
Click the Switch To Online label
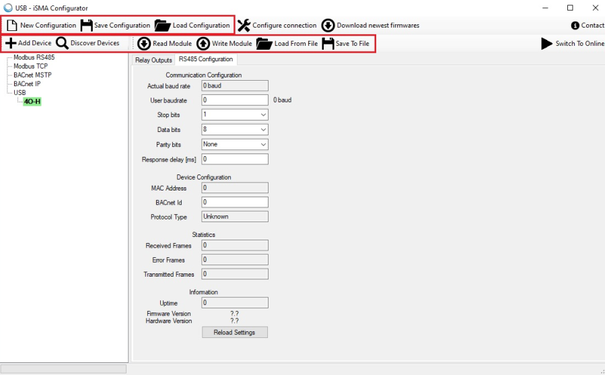580,44
